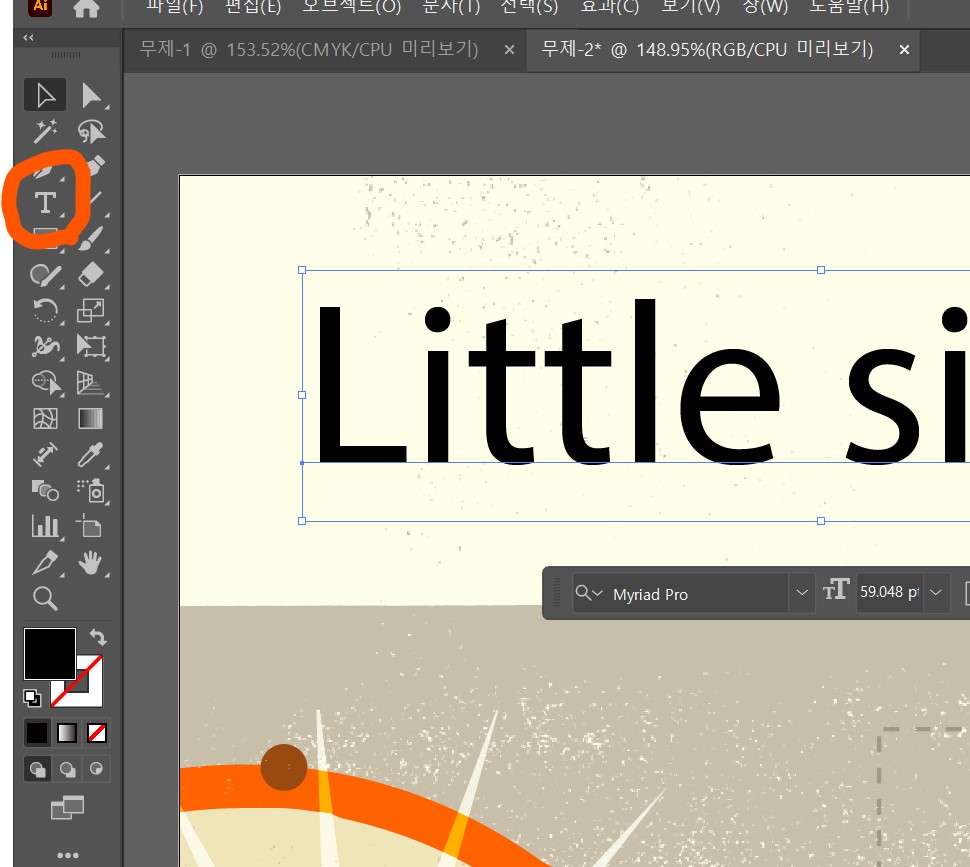
Task: Enable Draw Behind mode
Action: click(67, 769)
